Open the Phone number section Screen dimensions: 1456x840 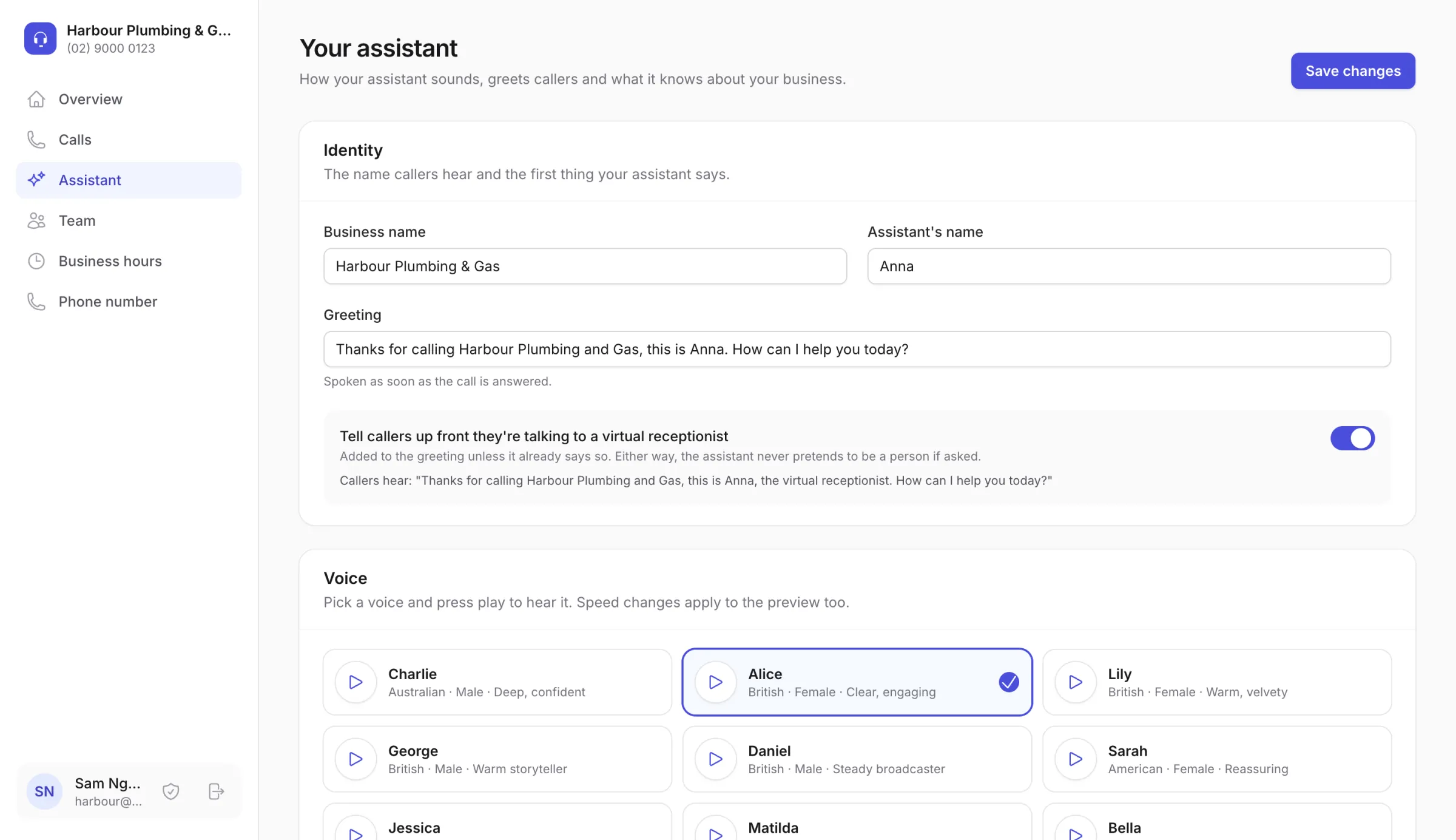click(129, 302)
